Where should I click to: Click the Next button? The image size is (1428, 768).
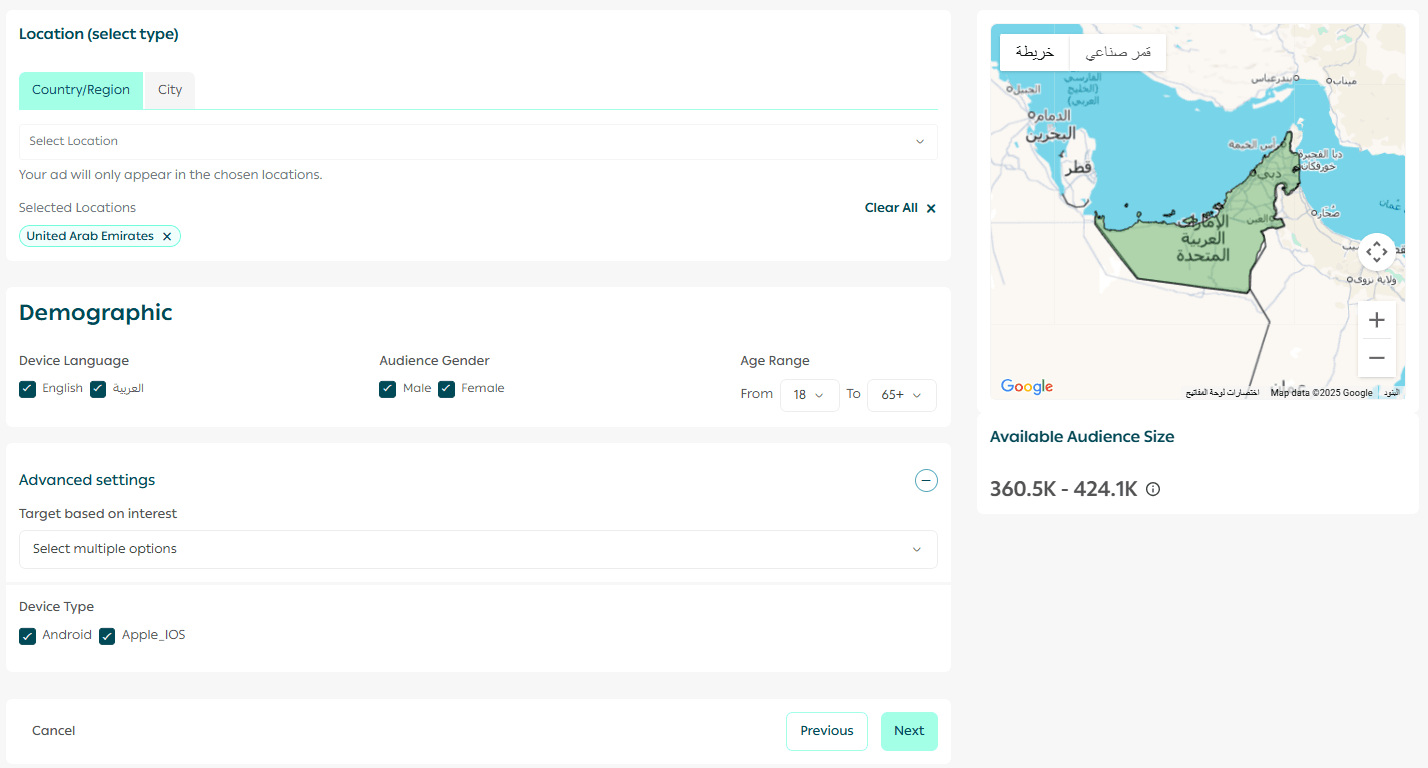(909, 731)
